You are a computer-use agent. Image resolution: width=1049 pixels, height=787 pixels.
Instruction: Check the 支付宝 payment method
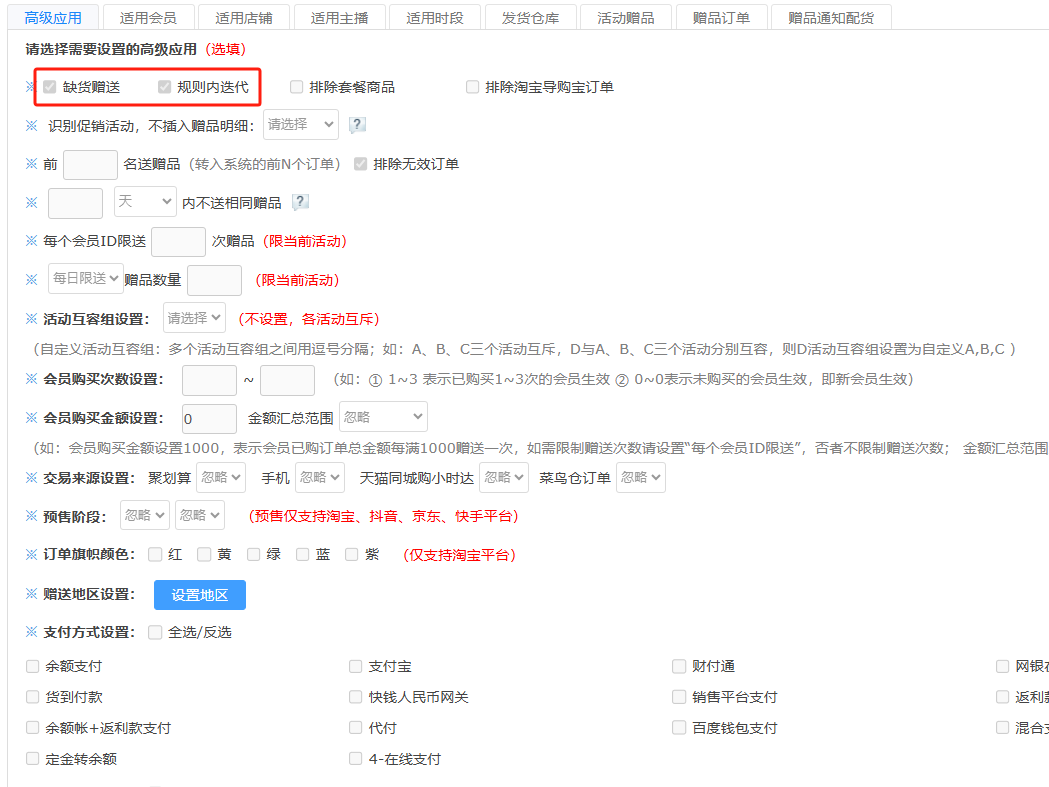[356, 666]
